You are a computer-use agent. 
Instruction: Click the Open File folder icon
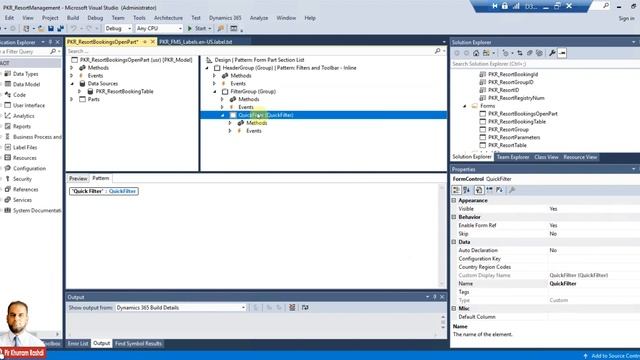41,29
